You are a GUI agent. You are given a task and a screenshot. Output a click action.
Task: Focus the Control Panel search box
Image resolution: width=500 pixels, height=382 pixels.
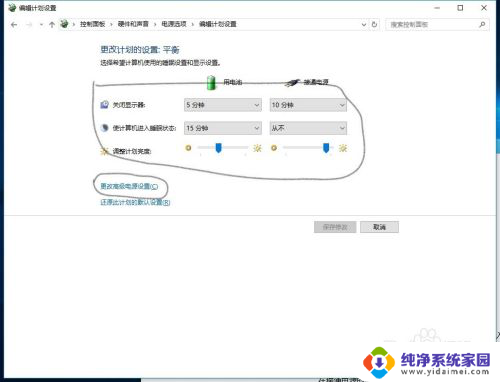[x=437, y=24]
